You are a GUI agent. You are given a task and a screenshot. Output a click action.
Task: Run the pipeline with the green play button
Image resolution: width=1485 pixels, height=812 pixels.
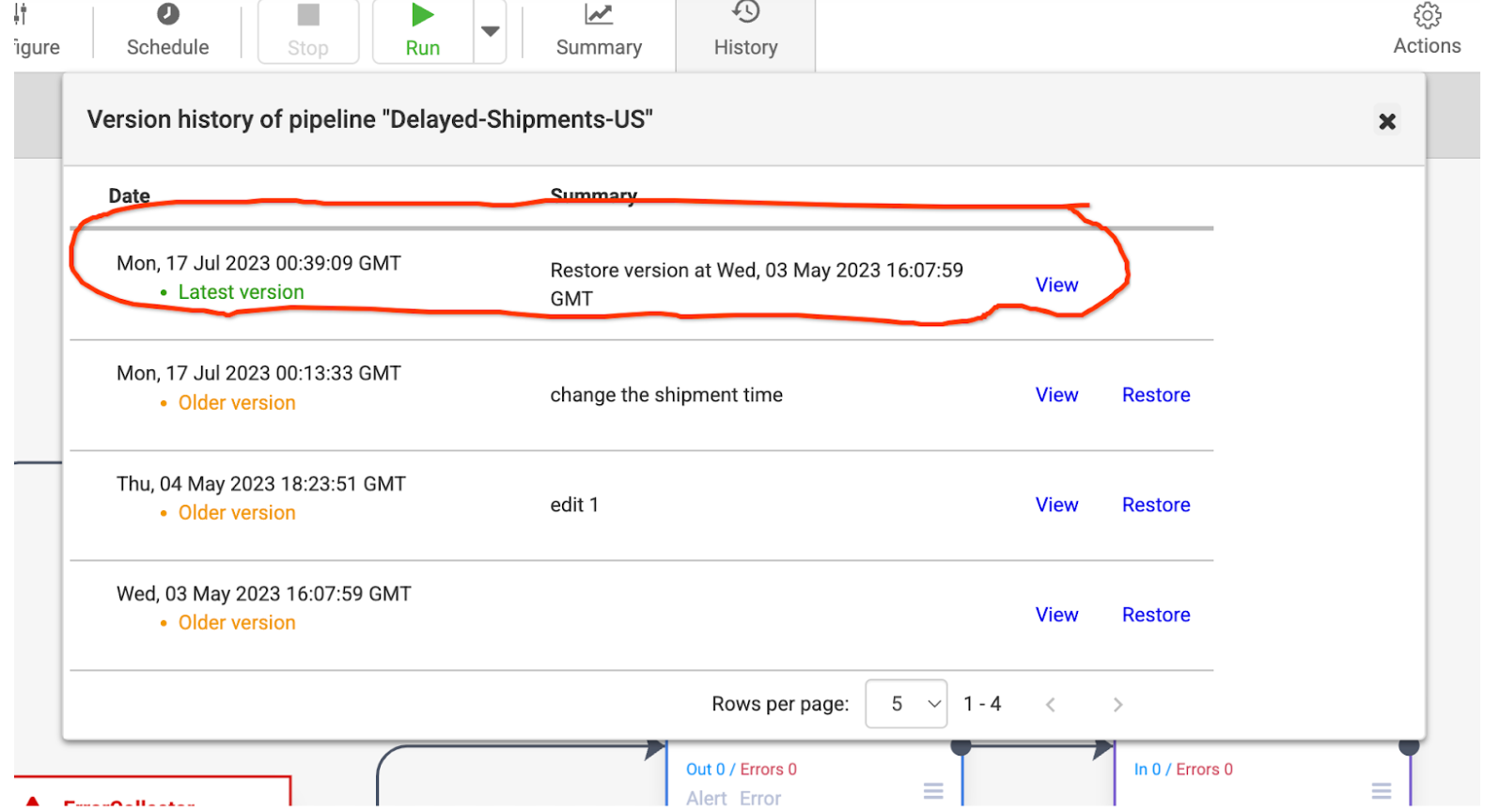tap(423, 31)
